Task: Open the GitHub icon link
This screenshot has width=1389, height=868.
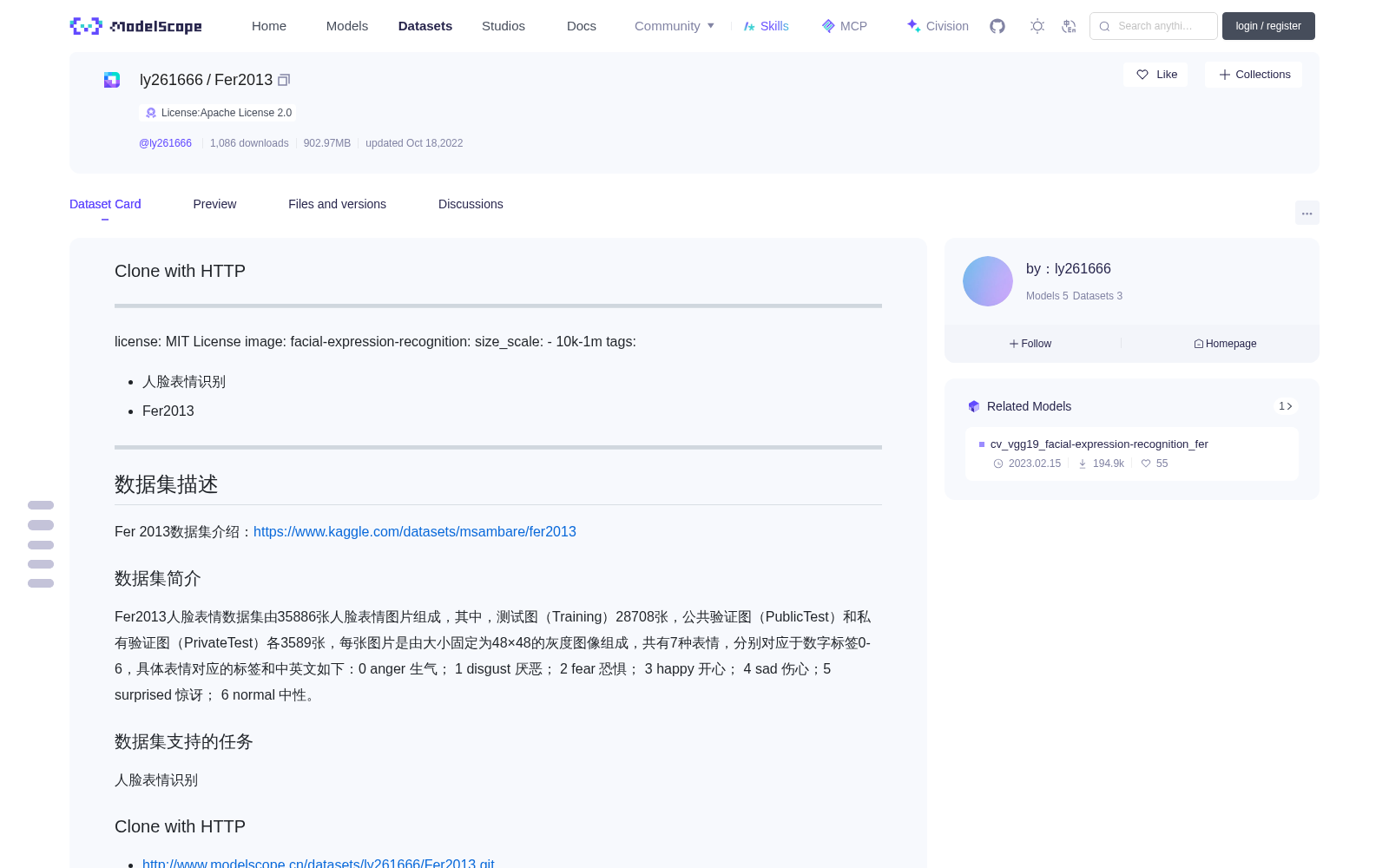Action: pyautogui.click(x=997, y=26)
